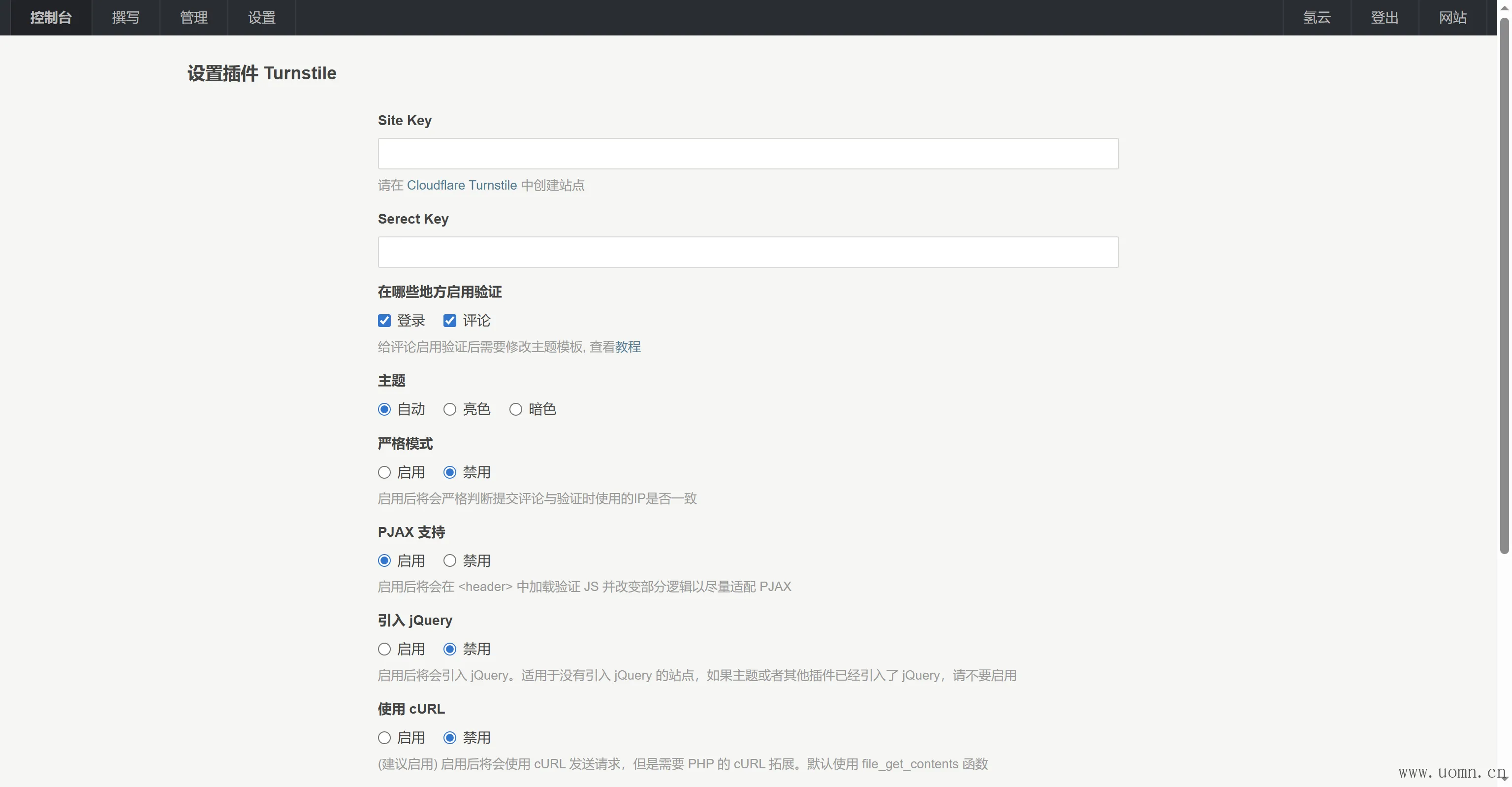
Task: Enable 使用 cURL option
Action: pos(384,738)
